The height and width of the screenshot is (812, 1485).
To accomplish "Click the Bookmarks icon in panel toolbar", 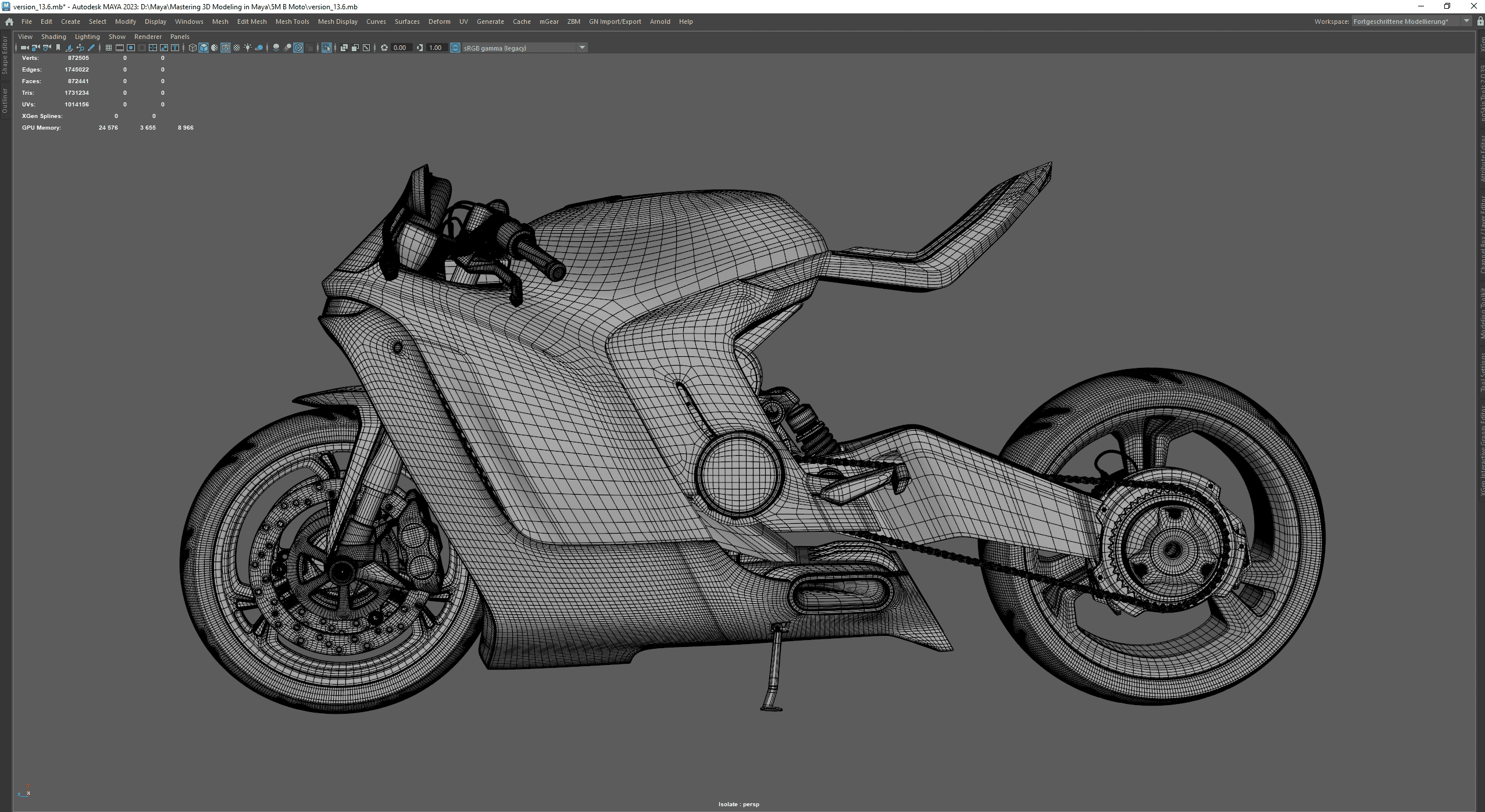I will click(58, 48).
